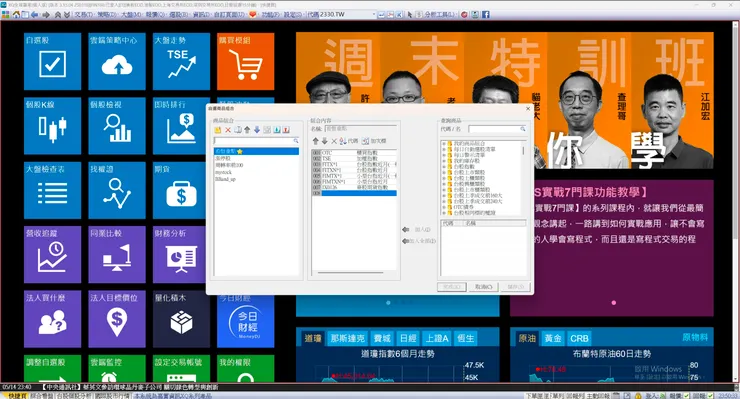Click the red heart icon in toolbar
740x399 pixels.
click(x=253, y=15)
